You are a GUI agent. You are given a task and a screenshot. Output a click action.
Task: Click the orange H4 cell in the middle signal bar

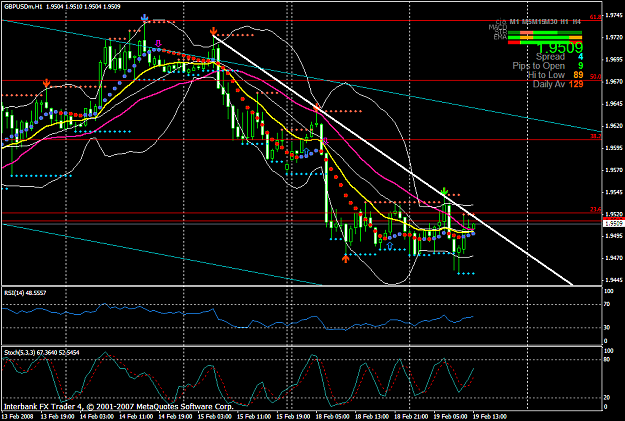pyautogui.click(x=576, y=37)
